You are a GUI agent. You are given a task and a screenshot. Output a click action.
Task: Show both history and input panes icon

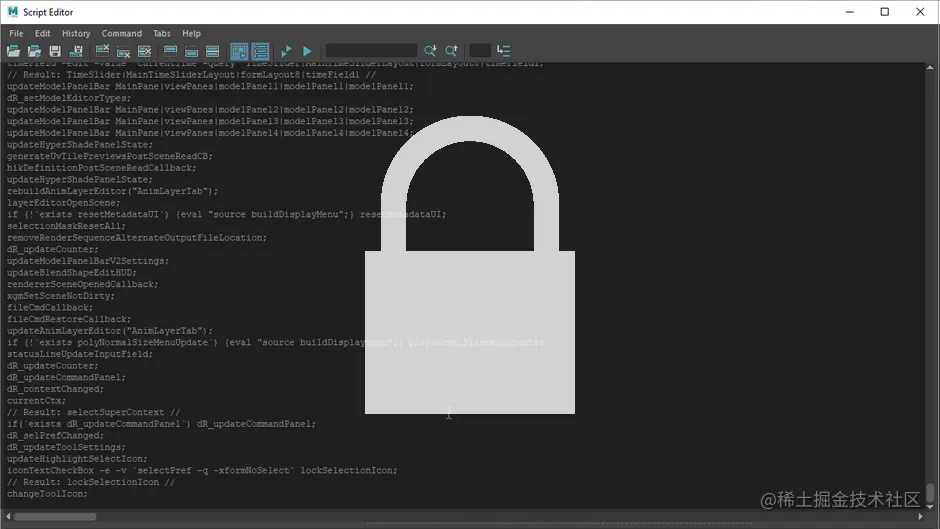(212, 51)
